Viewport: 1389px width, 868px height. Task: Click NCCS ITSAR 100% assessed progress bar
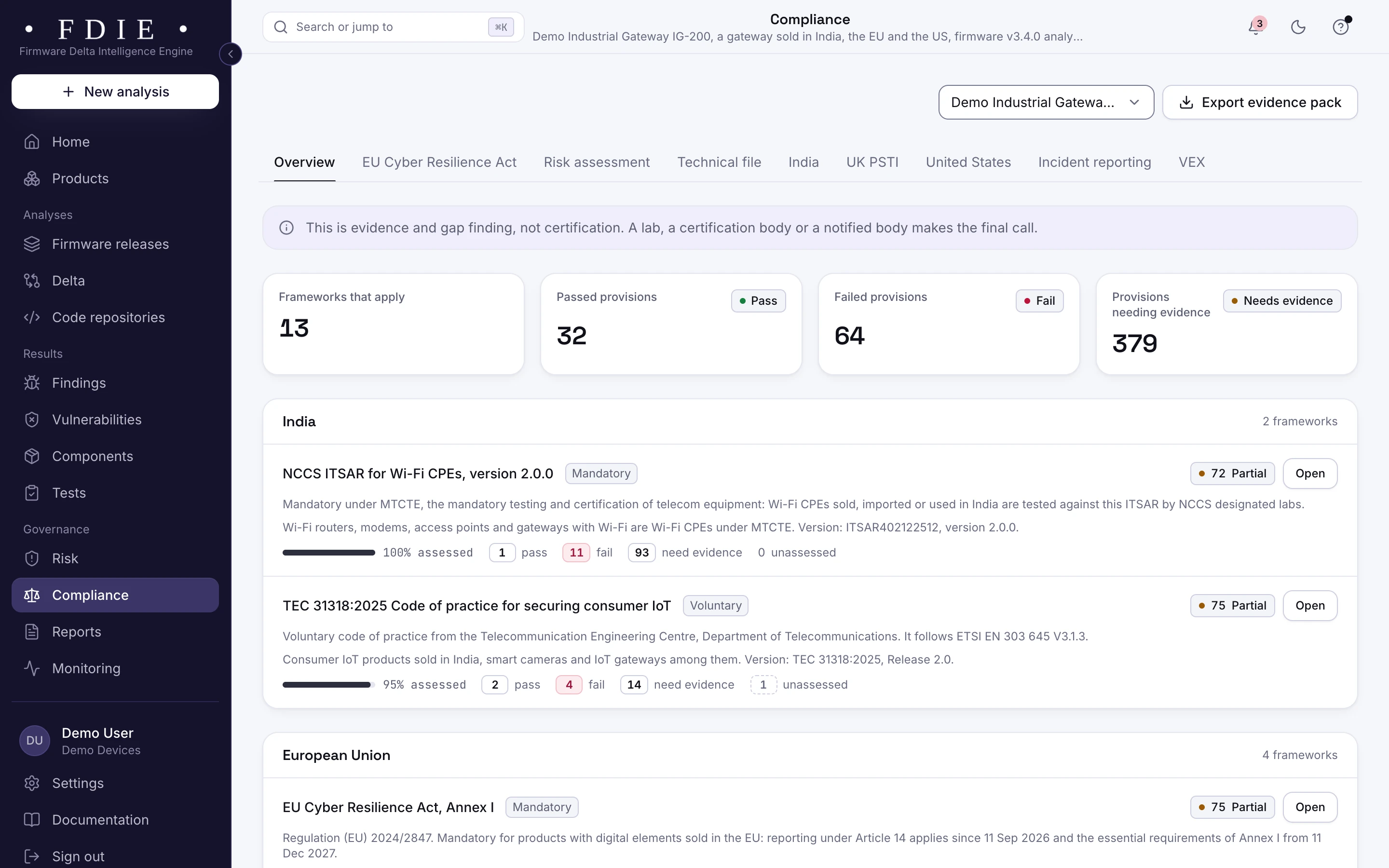(x=328, y=553)
